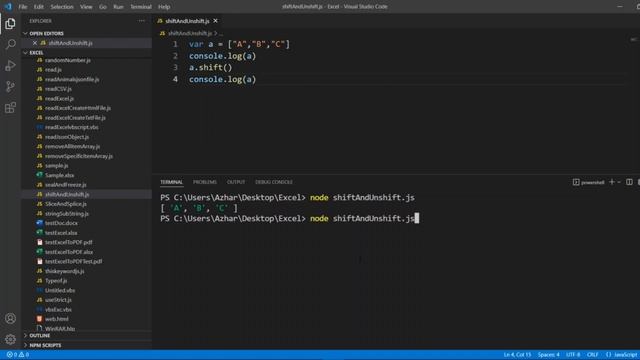640x360 pixels.
Task: Open readExcelCreateTxtFile.js in explorer
Action: [75, 118]
